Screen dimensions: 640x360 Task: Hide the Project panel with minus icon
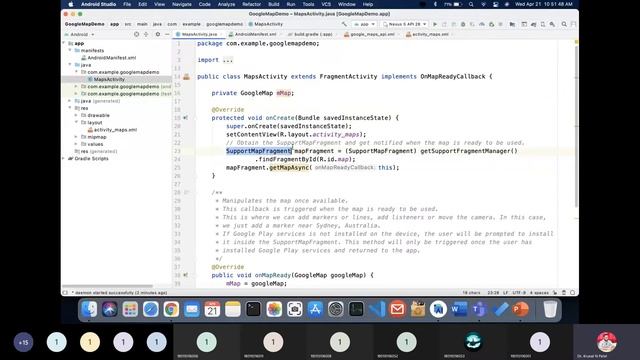167,34
